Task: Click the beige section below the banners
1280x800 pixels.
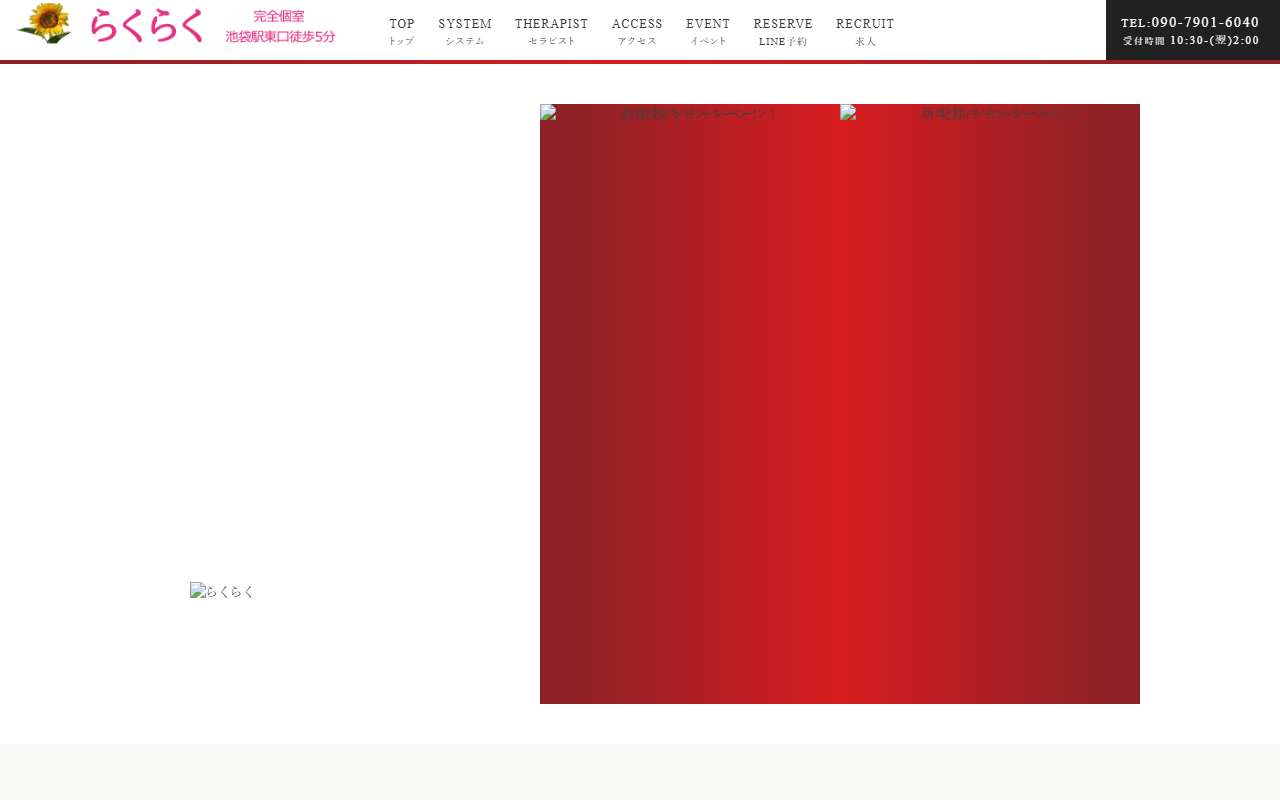Action: 640,772
